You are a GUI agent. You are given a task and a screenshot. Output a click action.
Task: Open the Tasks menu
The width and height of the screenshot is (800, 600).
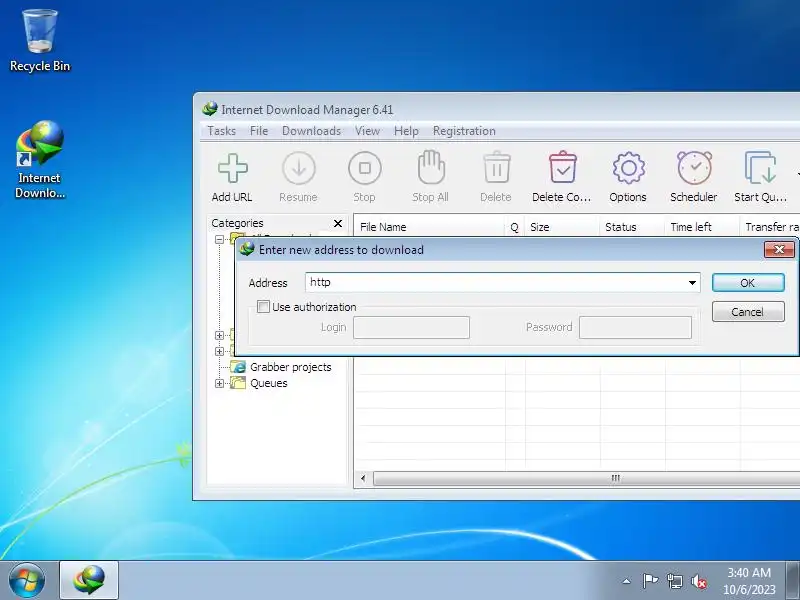coord(221,131)
